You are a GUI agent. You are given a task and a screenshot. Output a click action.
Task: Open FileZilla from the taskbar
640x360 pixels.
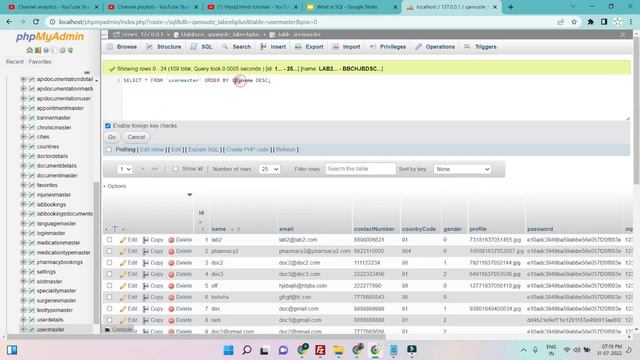tap(320, 350)
